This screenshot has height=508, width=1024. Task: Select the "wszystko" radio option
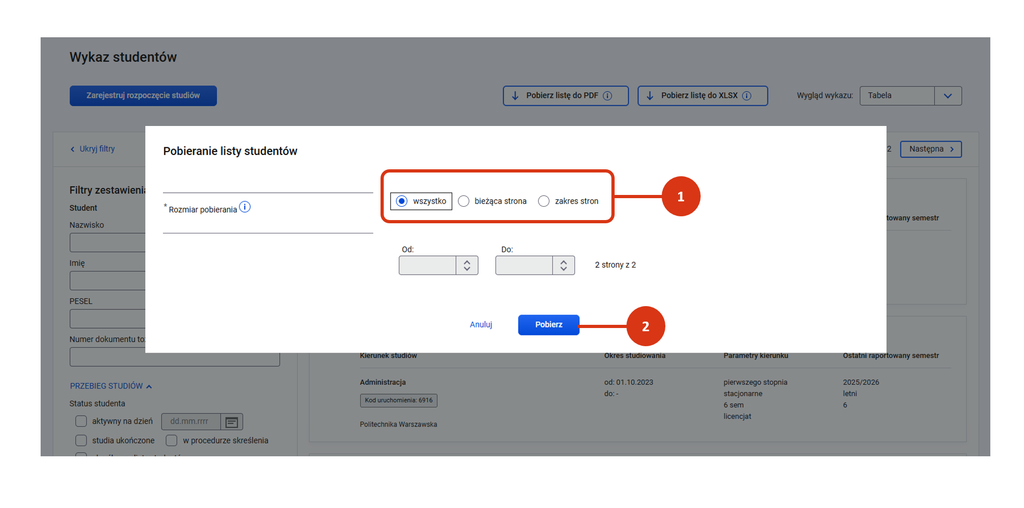click(x=402, y=201)
